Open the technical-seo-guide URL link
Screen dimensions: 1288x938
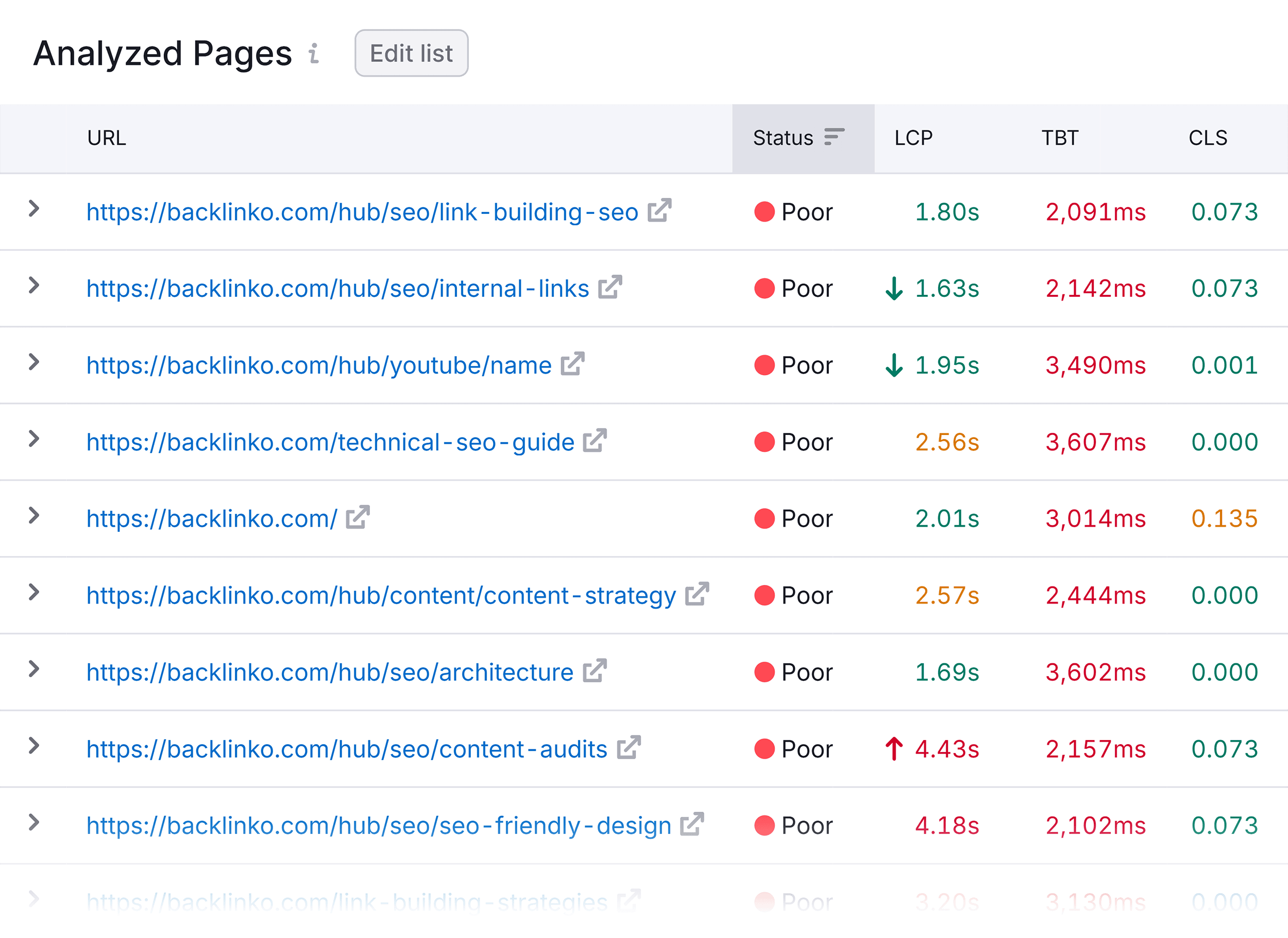[330, 443]
